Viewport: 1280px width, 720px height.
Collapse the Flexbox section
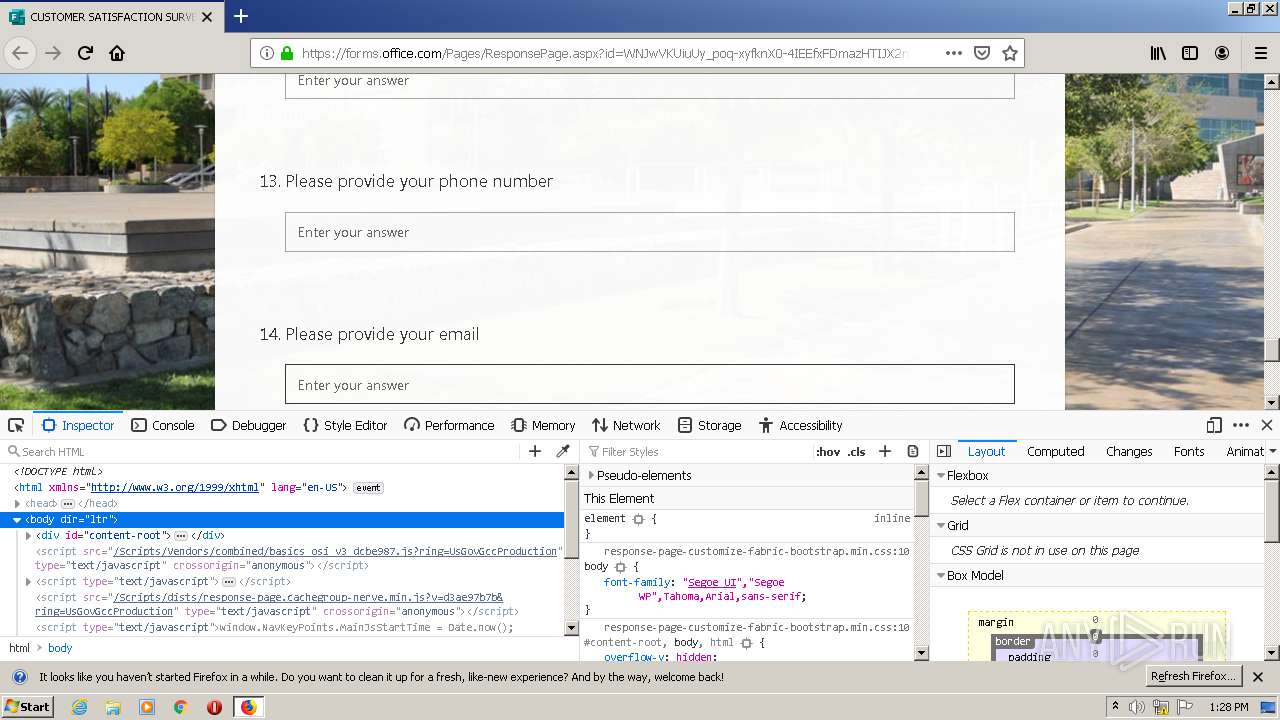coord(941,476)
